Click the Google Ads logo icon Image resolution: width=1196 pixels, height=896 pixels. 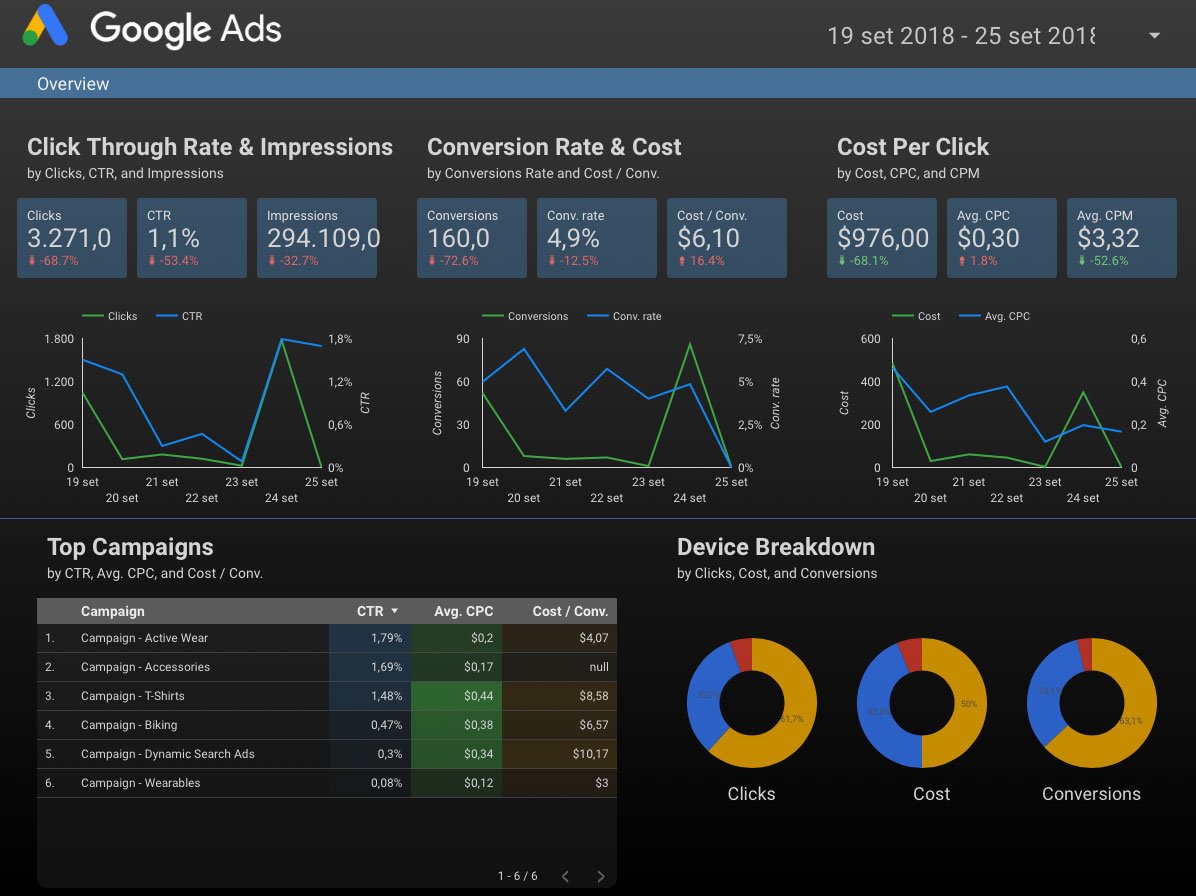click(45, 26)
